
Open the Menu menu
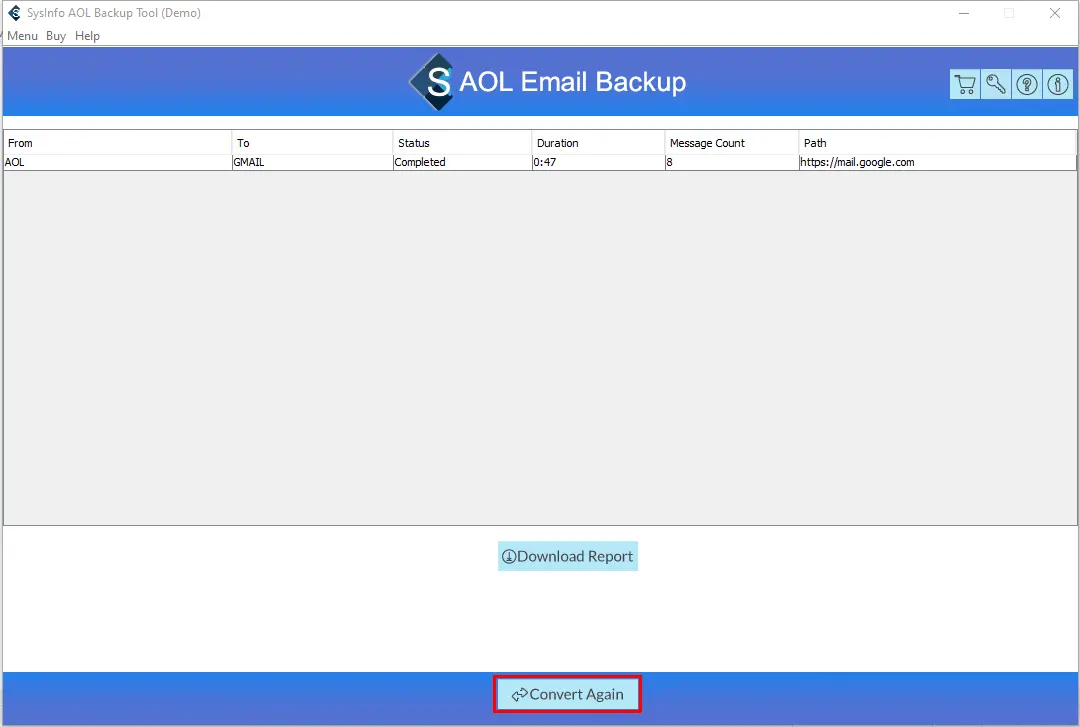(x=22, y=36)
